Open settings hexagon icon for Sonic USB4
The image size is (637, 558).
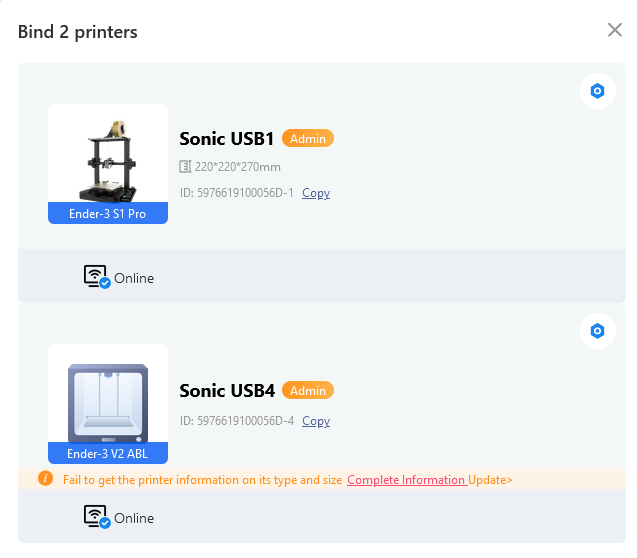[x=597, y=331]
